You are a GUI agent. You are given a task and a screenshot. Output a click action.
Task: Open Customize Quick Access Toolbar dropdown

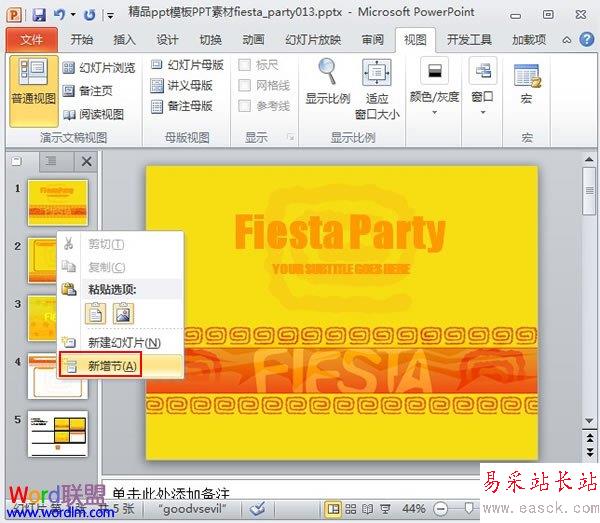(111, 16)
